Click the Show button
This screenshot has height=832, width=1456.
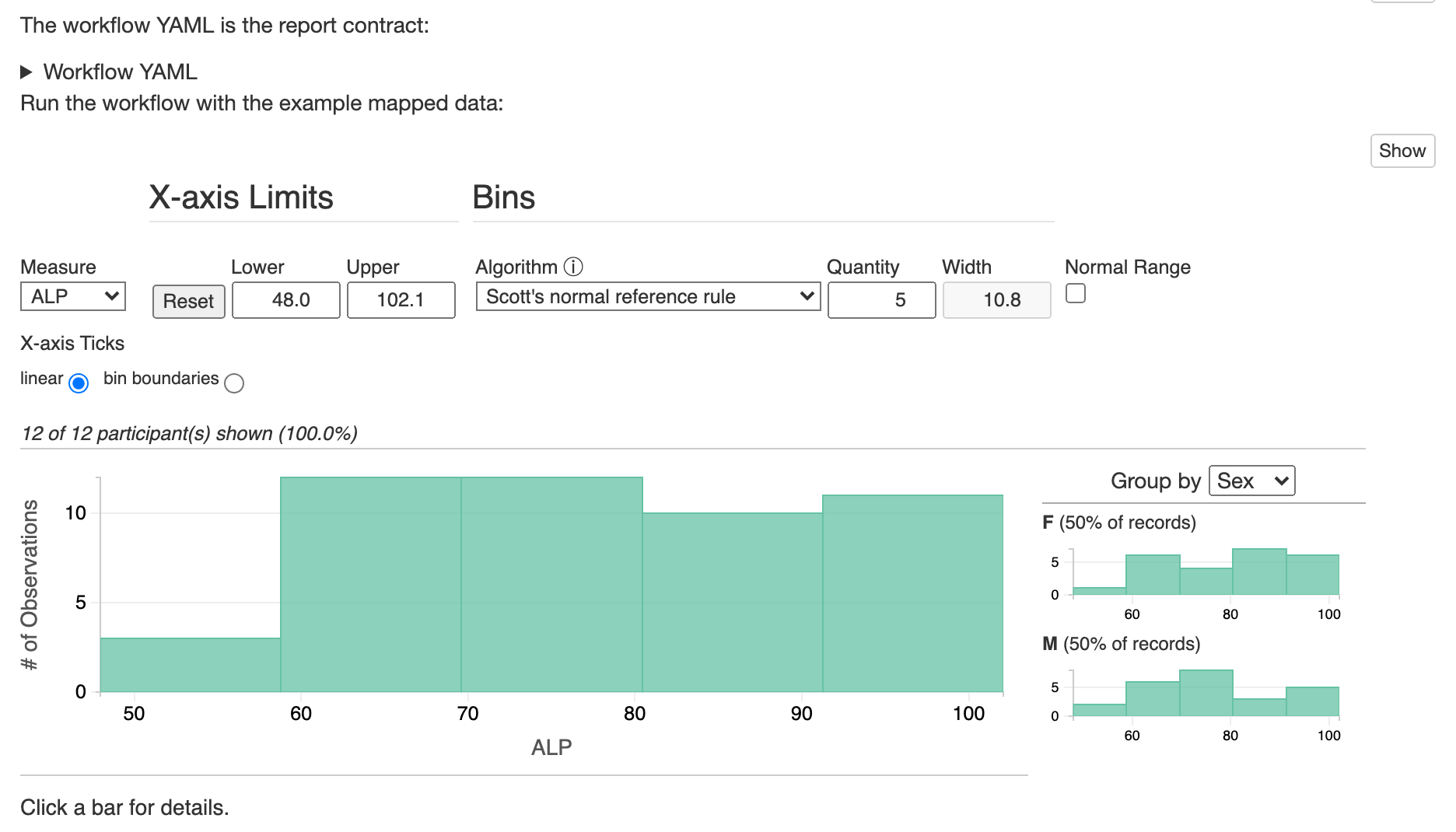1402,151
